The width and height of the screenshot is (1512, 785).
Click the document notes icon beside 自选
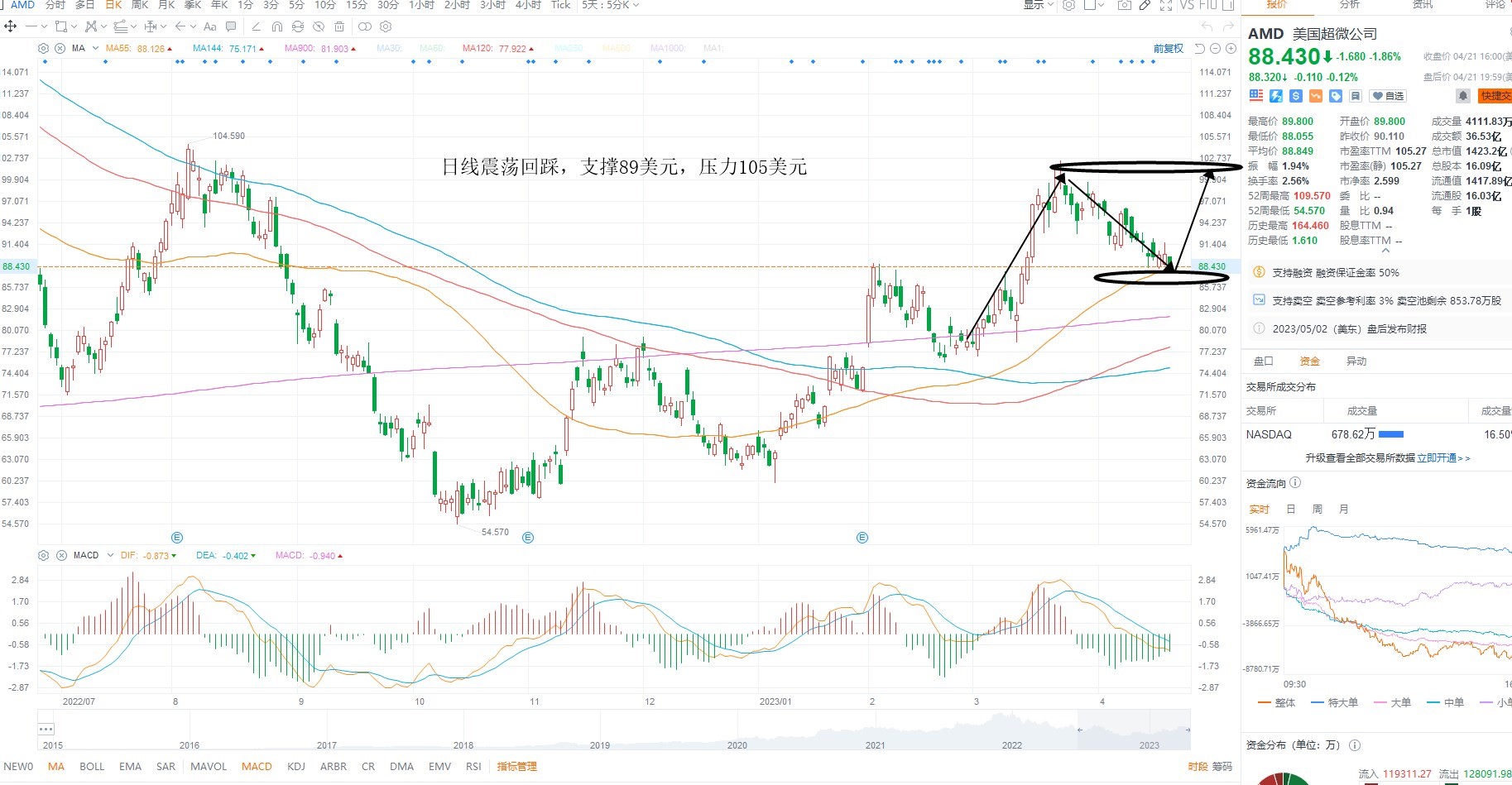click(1356, 95)
